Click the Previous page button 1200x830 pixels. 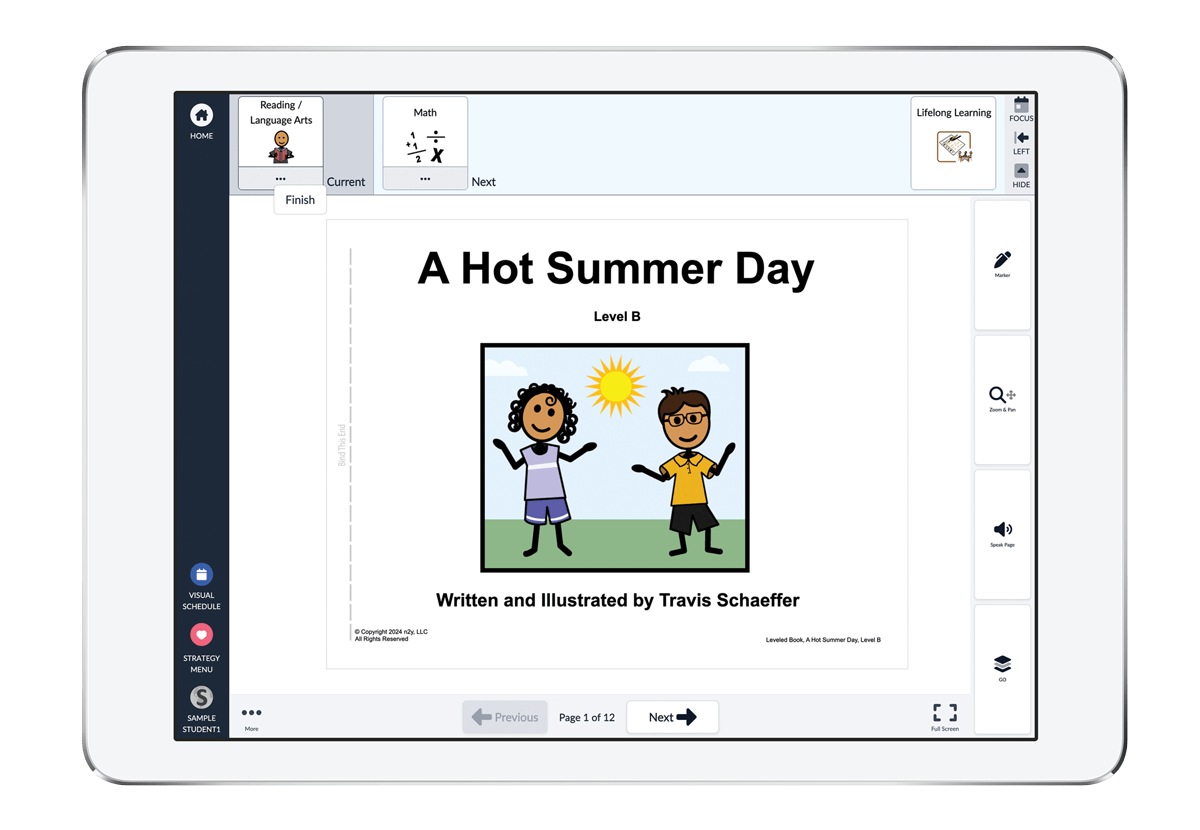[x=505, y=717]
